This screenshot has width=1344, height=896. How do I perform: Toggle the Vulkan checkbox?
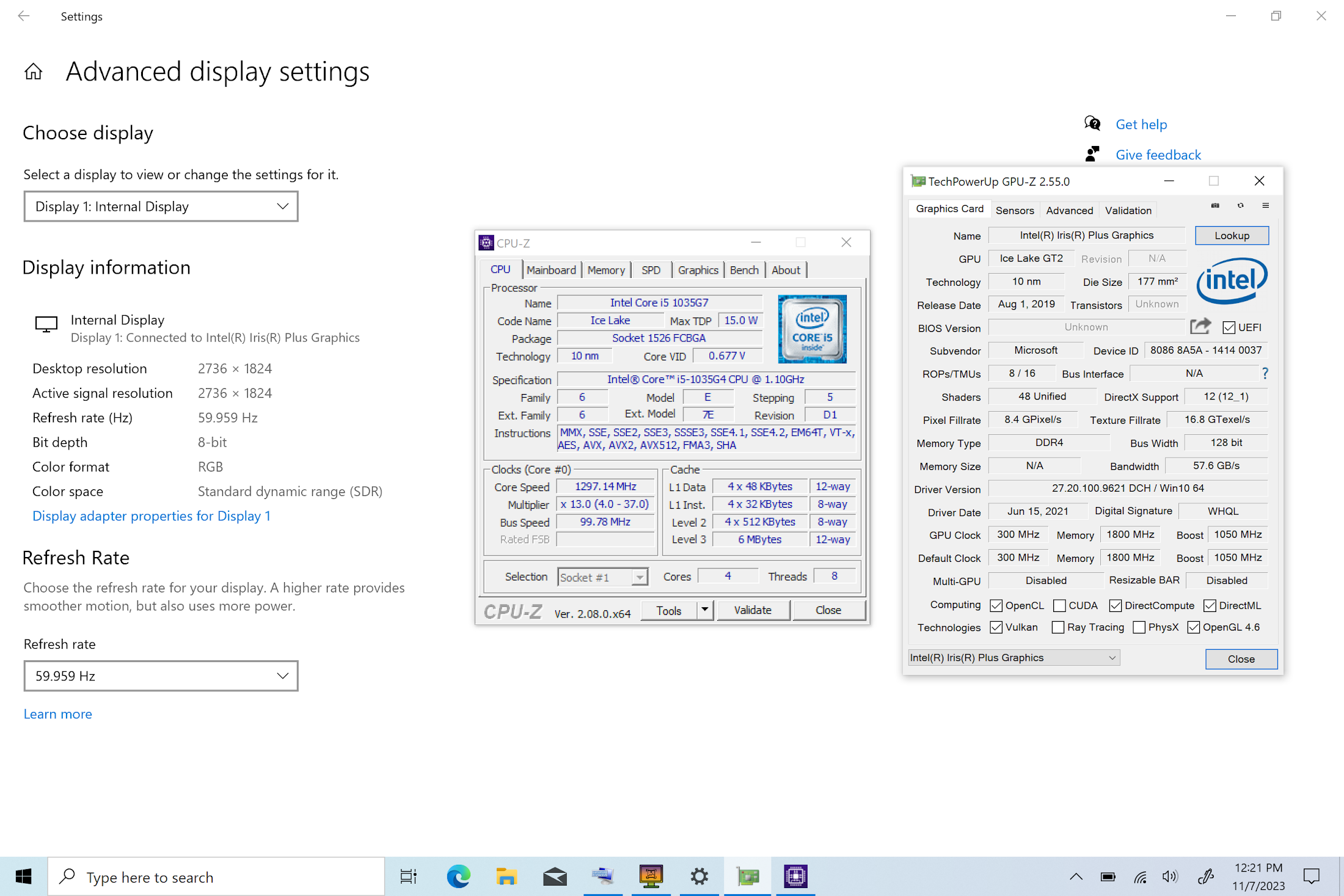tap(996, 627)
